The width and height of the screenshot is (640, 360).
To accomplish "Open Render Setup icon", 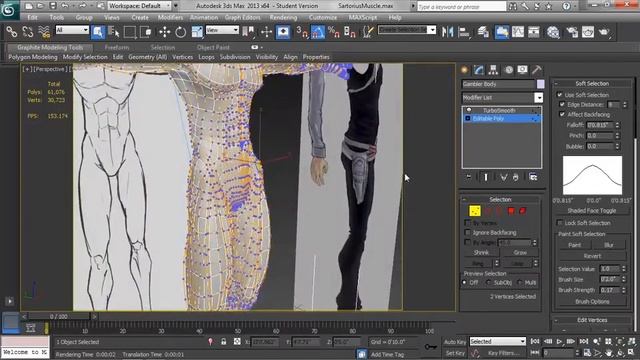I will 572,32.
